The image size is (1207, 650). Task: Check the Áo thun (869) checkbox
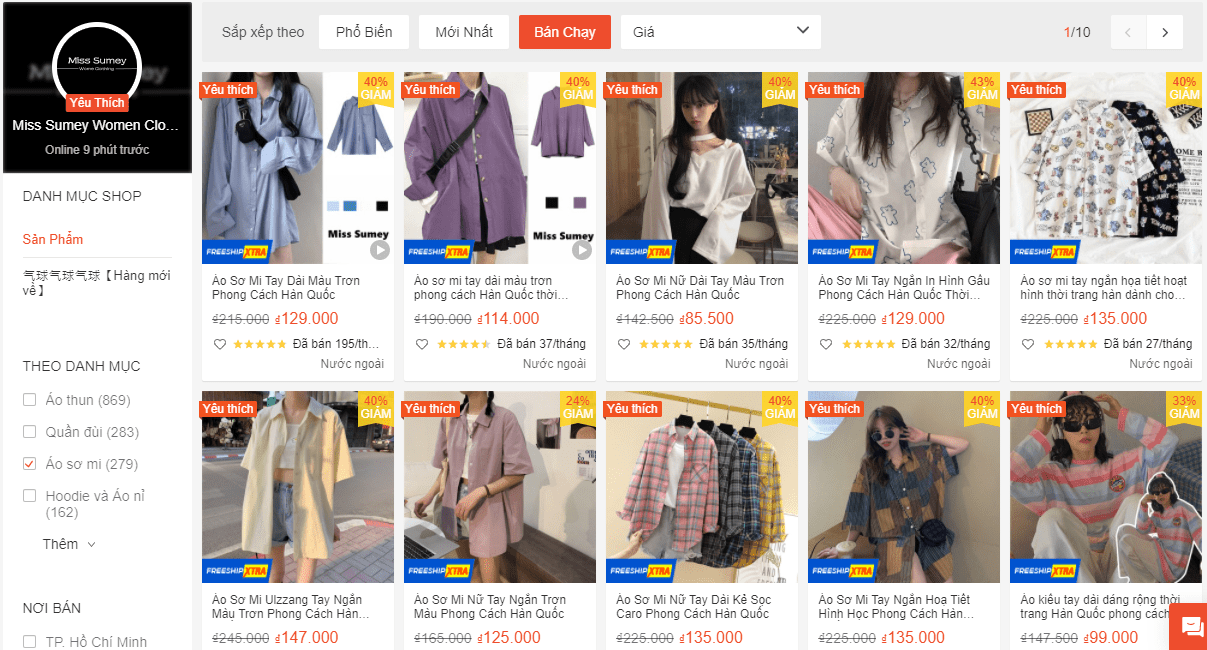(x=30, y=400)
